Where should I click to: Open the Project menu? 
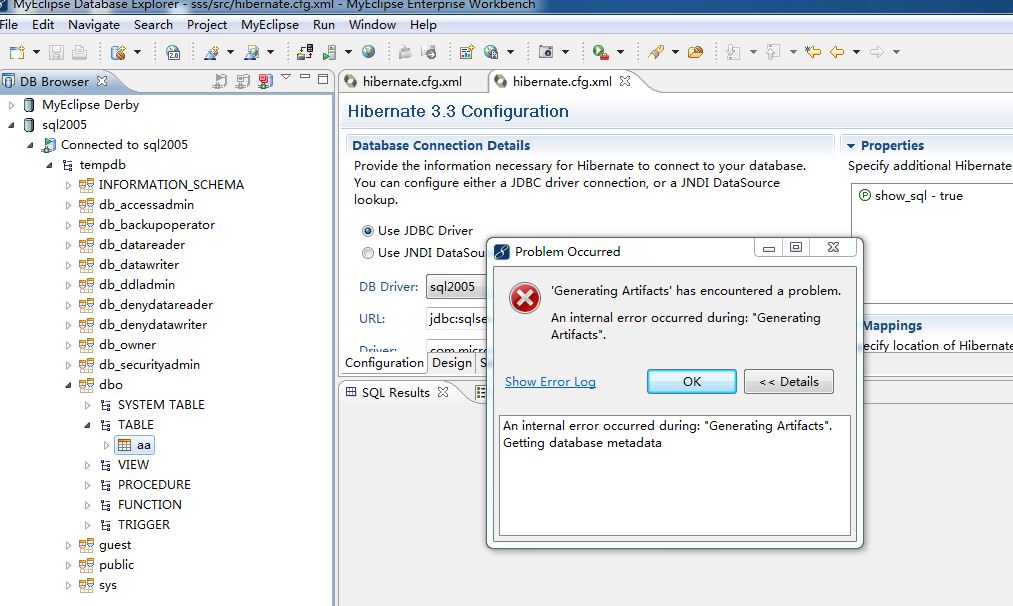(x=207, y=25)
